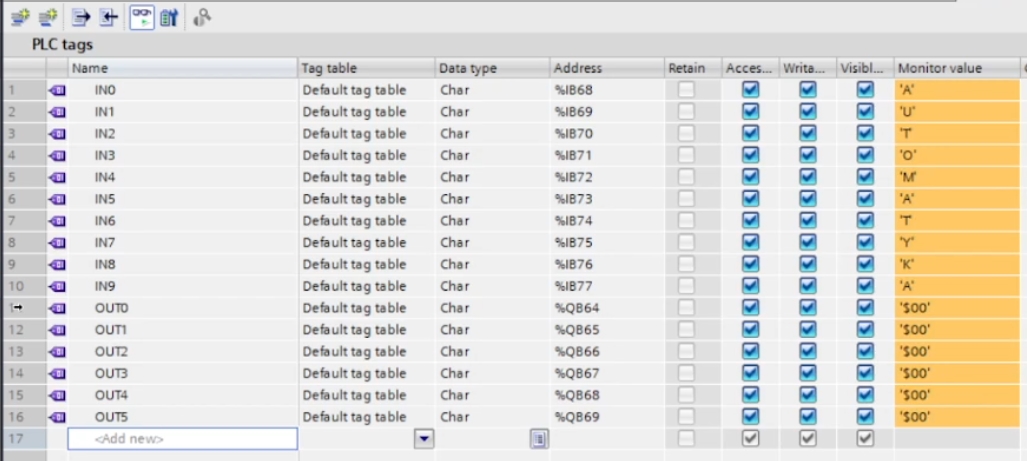This screenshot has width=1027, height=461.
Task: Click the first insert row toolbar icon
Action: 20,16
